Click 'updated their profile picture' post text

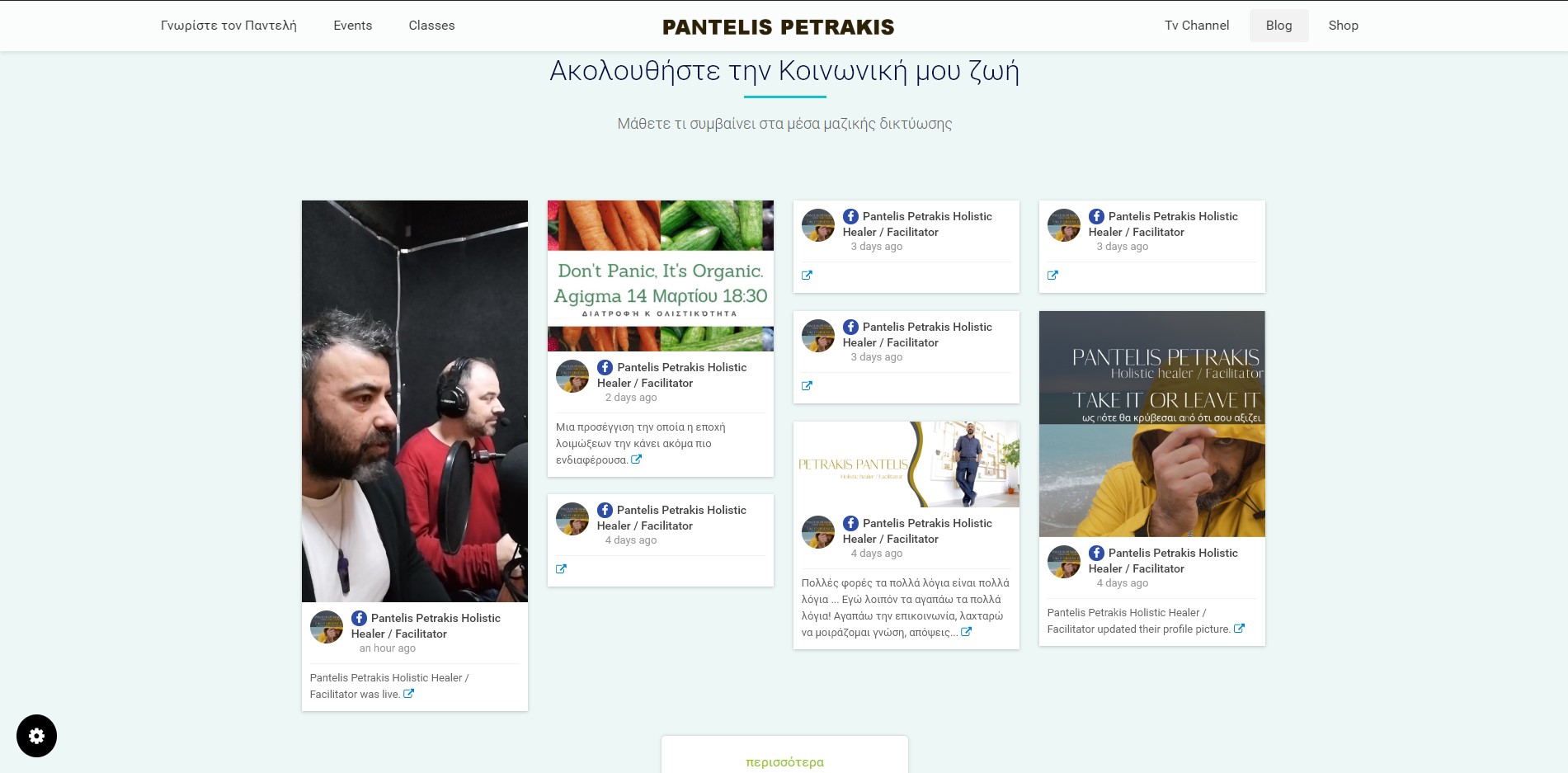pos(1139,620)
